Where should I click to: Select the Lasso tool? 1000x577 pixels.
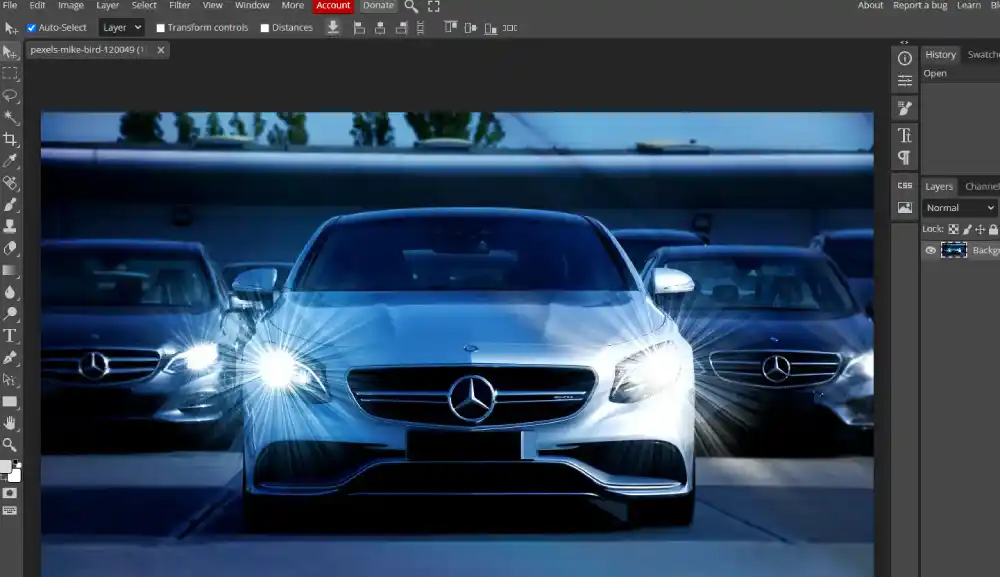tap(10, 96)
